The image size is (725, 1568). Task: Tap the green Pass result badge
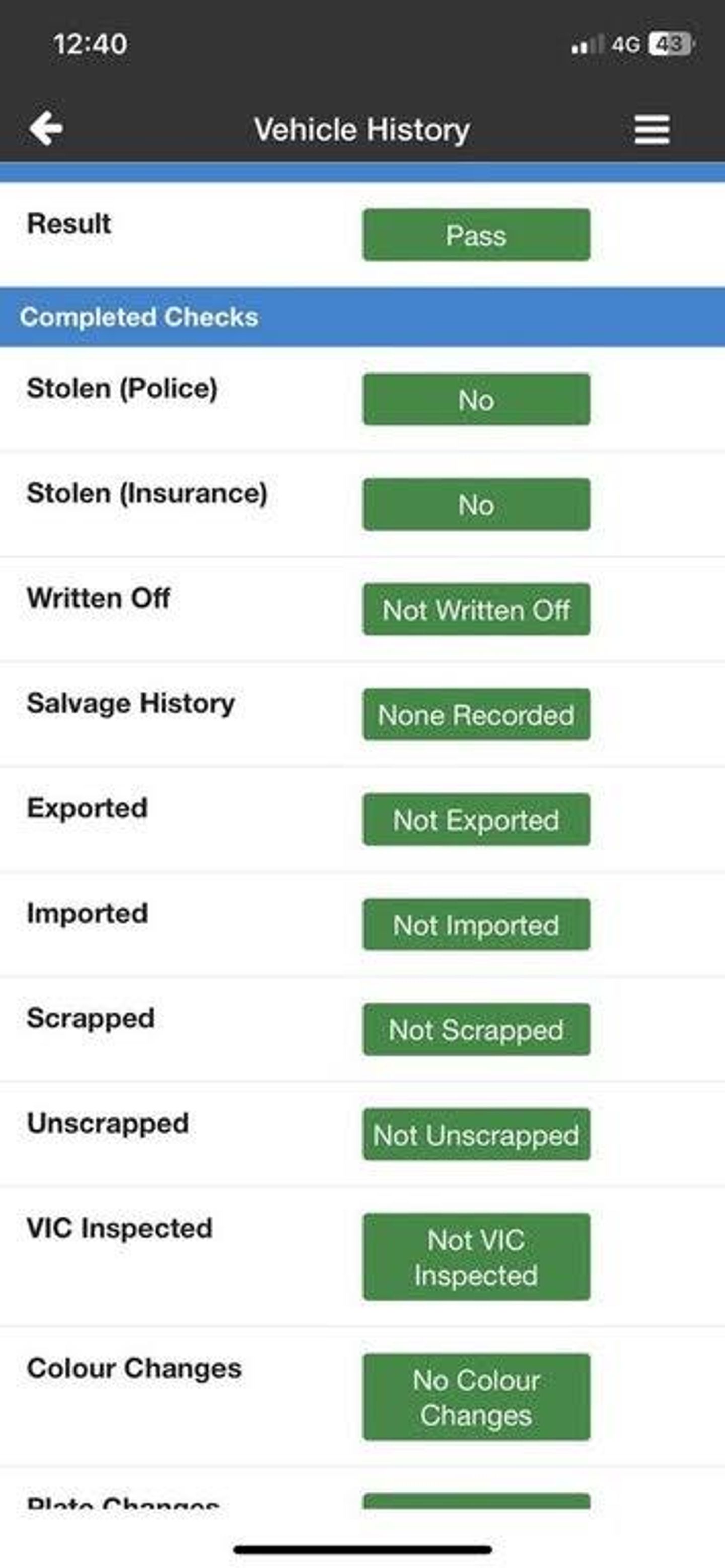476,235
